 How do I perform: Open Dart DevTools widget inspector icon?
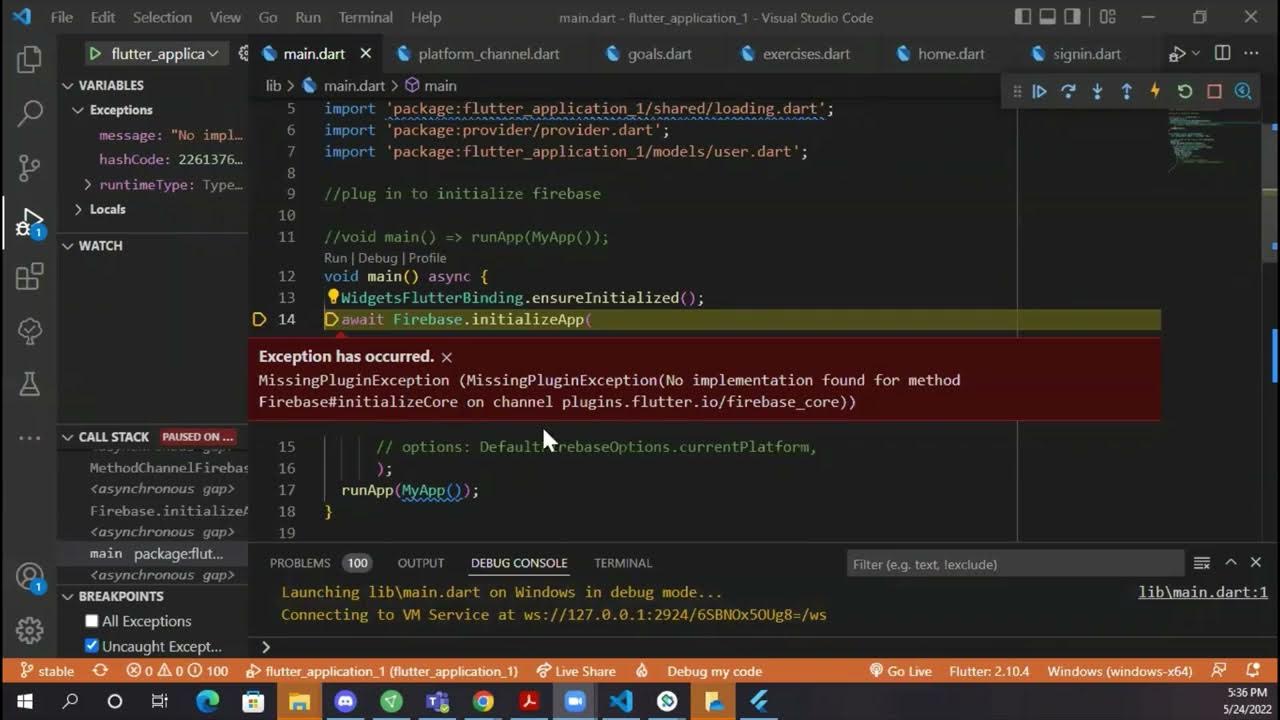1243,91
